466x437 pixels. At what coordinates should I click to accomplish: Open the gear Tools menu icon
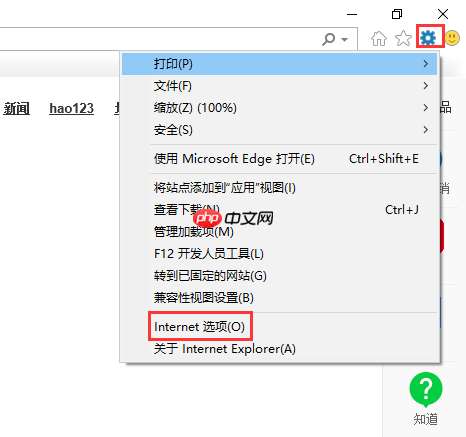(x=428, y=38)
